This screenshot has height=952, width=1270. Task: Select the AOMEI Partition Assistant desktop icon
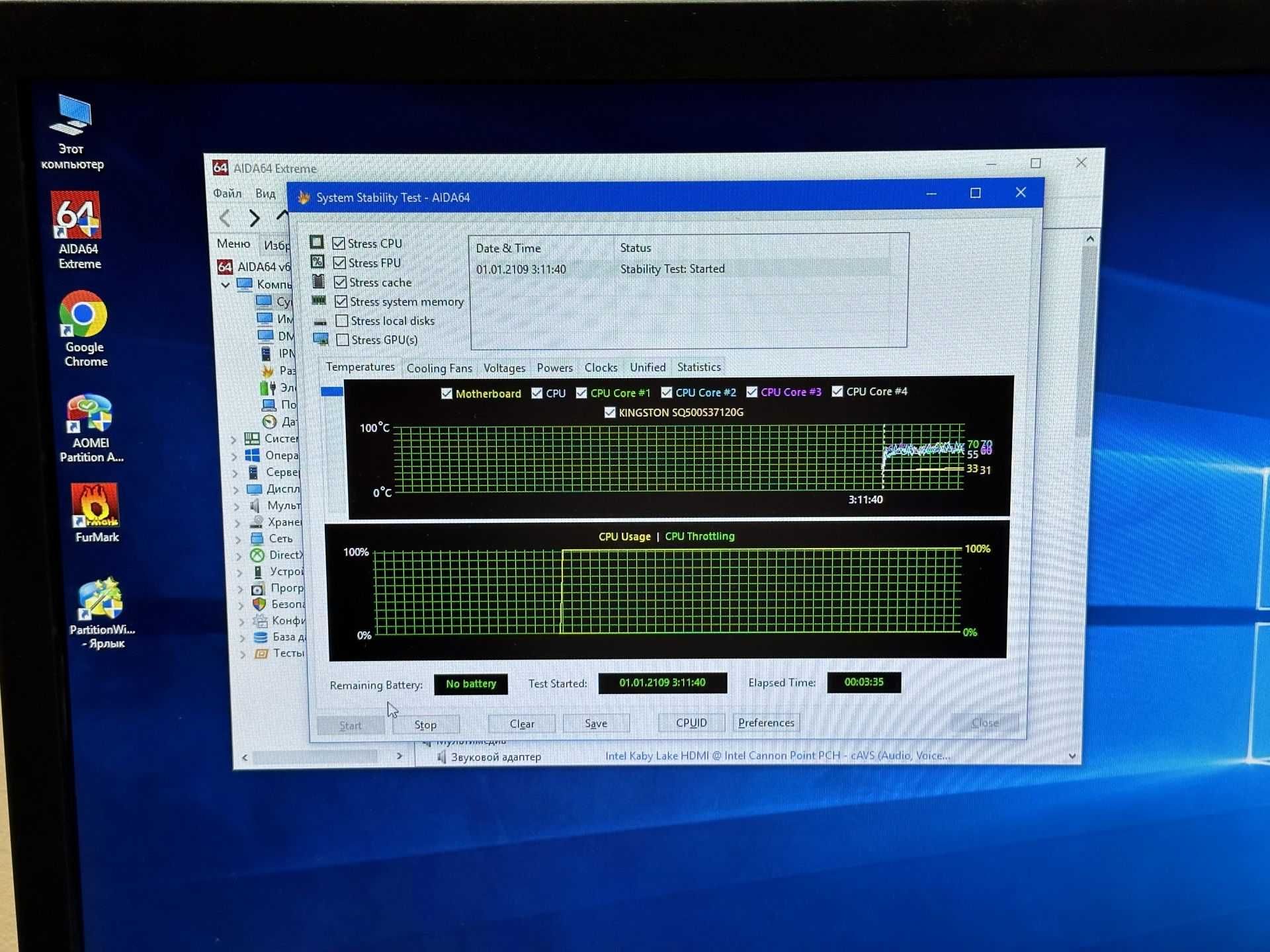click(90, 428)
